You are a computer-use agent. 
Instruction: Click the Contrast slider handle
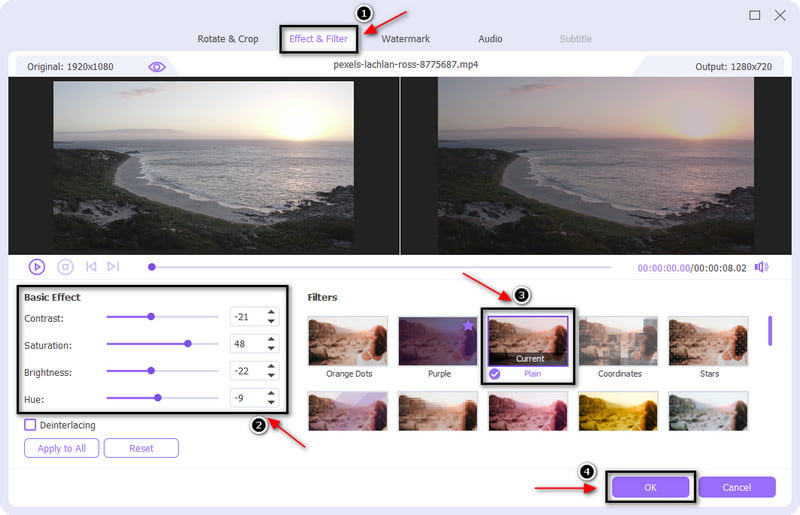point(151,317)
